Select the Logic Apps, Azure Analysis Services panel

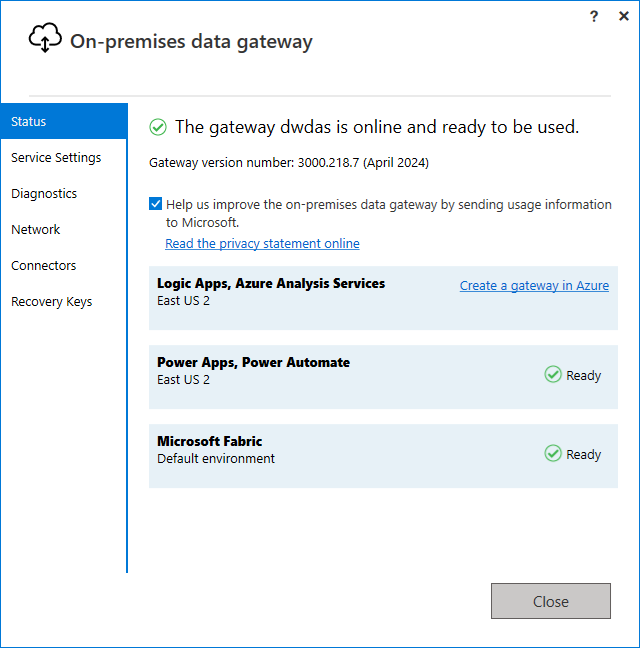[x=383, y=298]
